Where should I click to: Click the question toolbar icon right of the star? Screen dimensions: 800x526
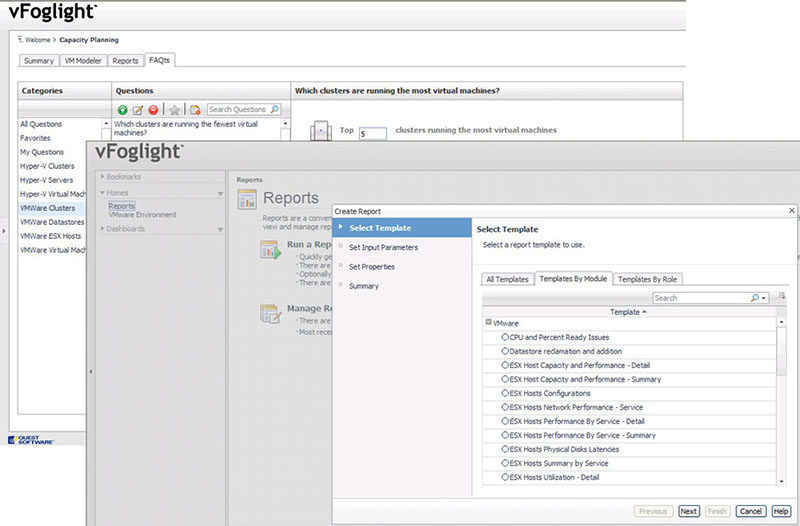pyautogui.click(x=195, y=110)
